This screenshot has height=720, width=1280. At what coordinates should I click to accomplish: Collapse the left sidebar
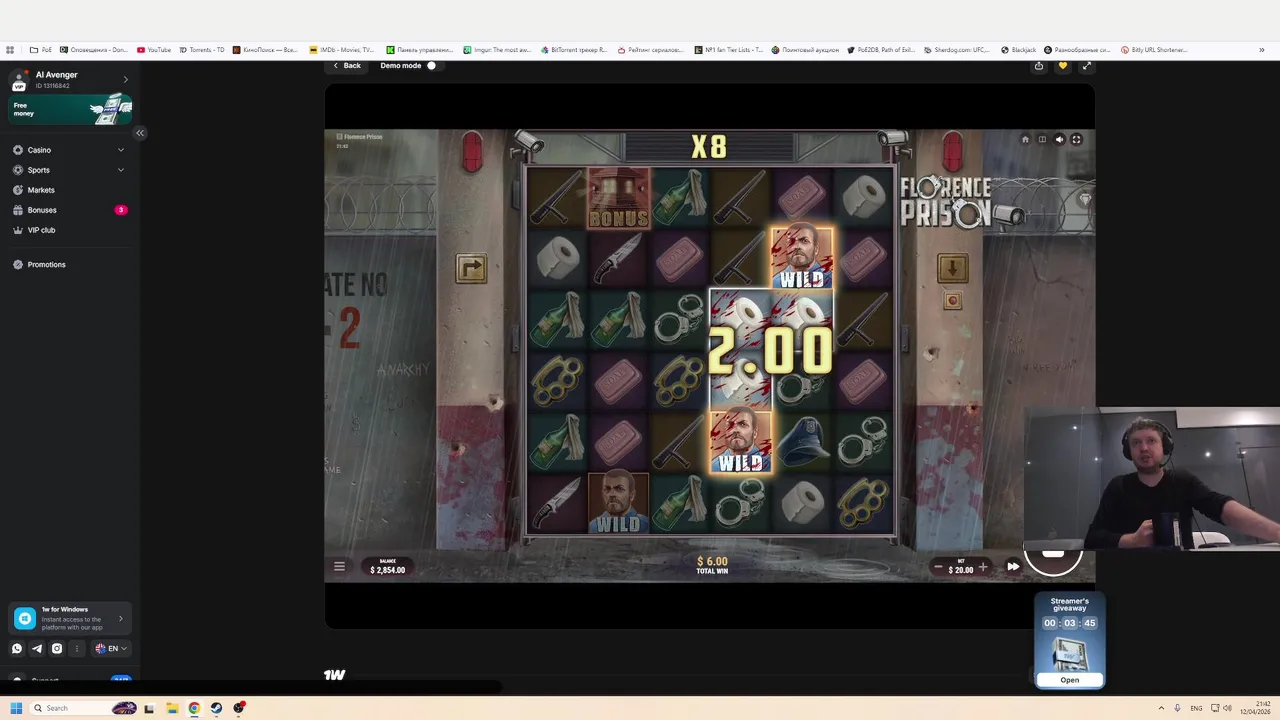coord(140,133)
